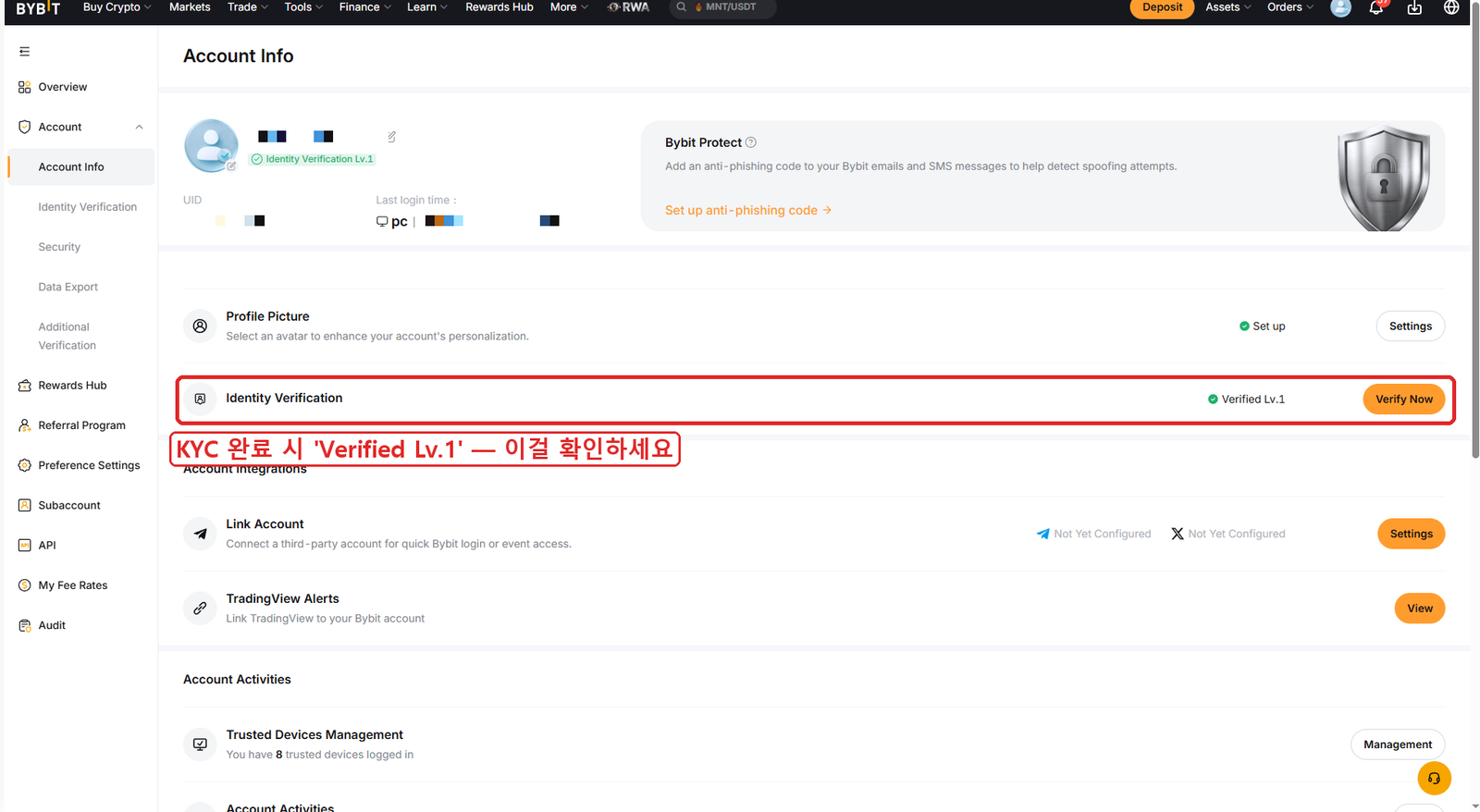Open customer support headset button
Image resolution: width=1480 pixels, height=812 pixels.
tap(1434, 778)
